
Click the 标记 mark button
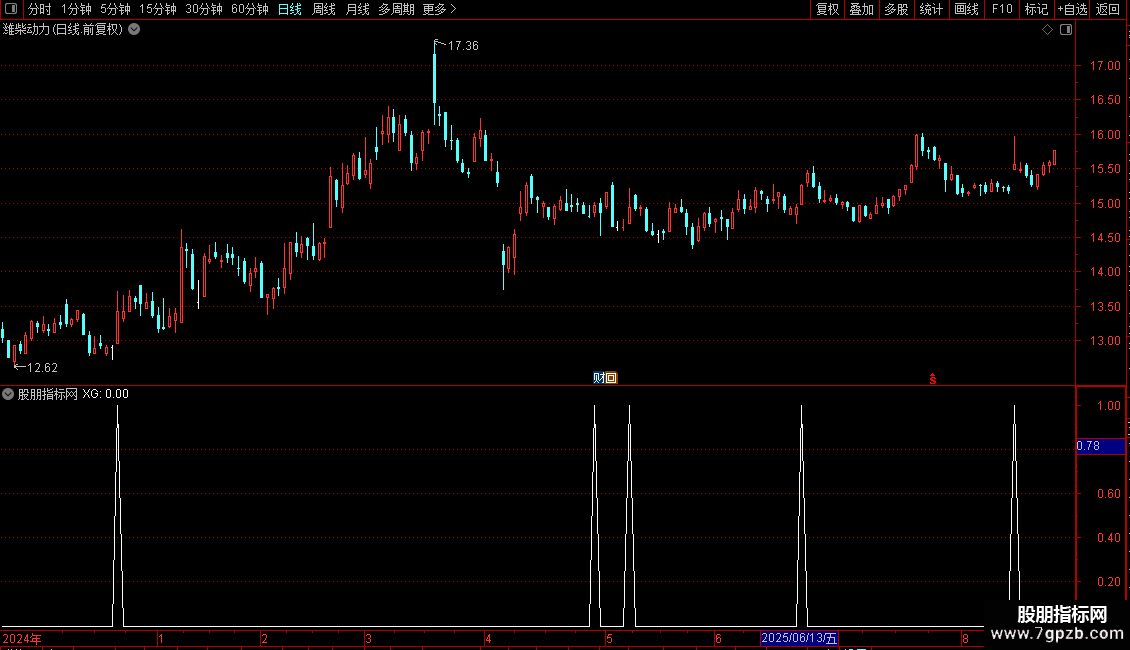point(1036,9)
